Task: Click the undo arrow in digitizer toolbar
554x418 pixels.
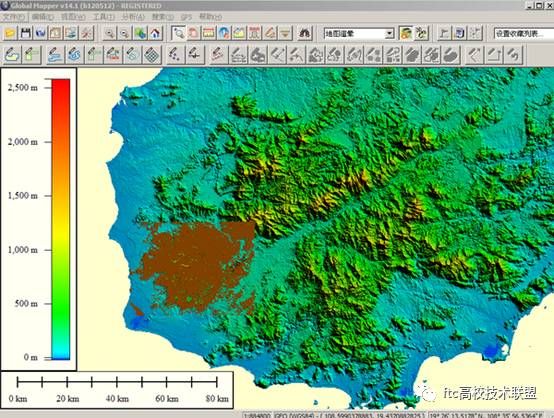Action: coord(513,55)
